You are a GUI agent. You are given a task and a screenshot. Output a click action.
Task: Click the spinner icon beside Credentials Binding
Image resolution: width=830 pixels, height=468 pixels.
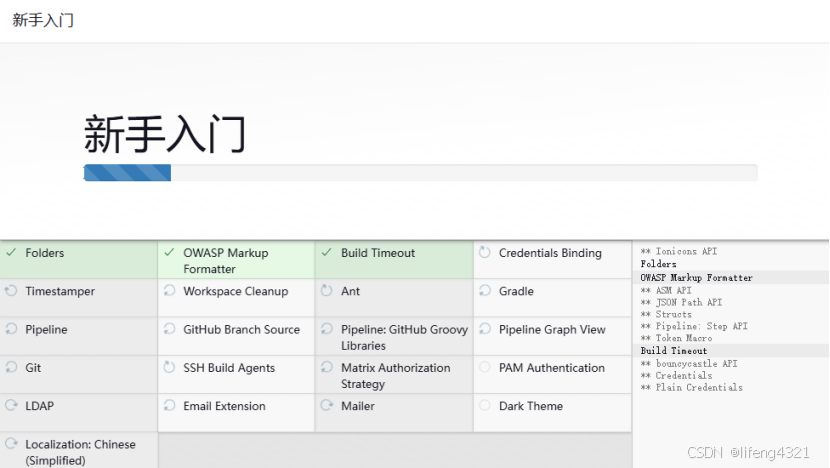click(x=485, y=253)
